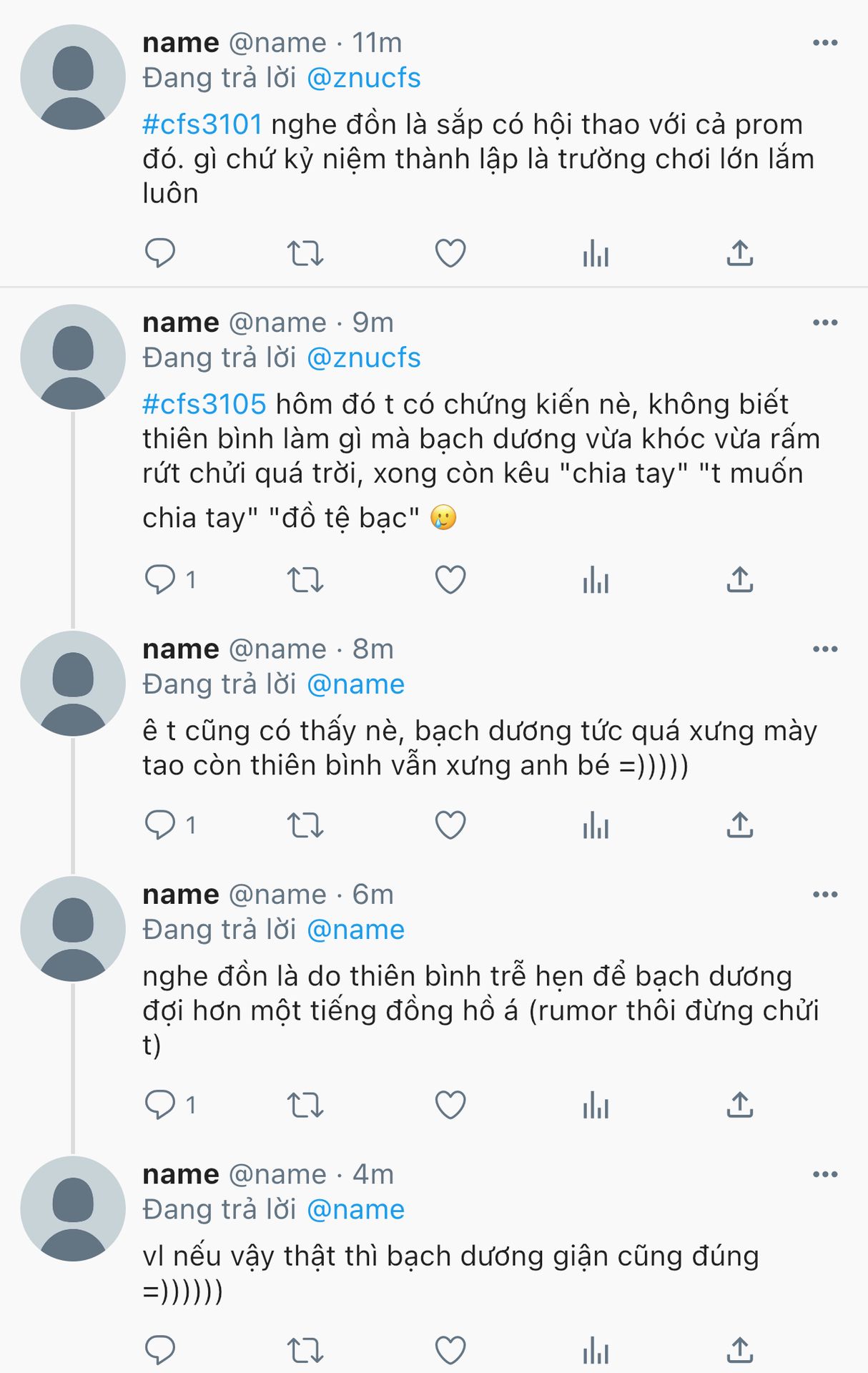Share the 4m reply tweet
This screenshot has width=868, height=1373.
click(740, 1351)
